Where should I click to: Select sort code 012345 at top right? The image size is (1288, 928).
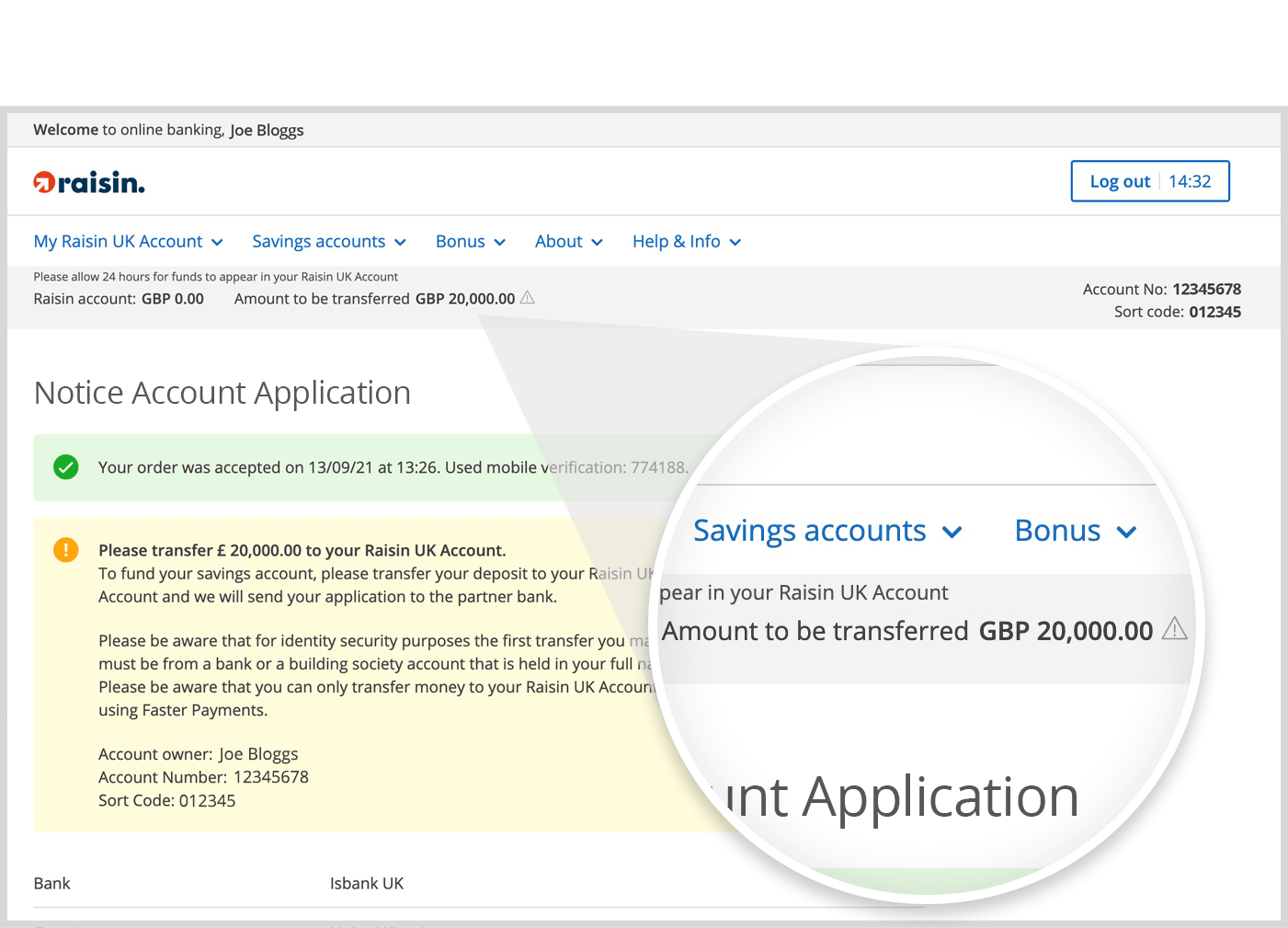pos(1214,312)
